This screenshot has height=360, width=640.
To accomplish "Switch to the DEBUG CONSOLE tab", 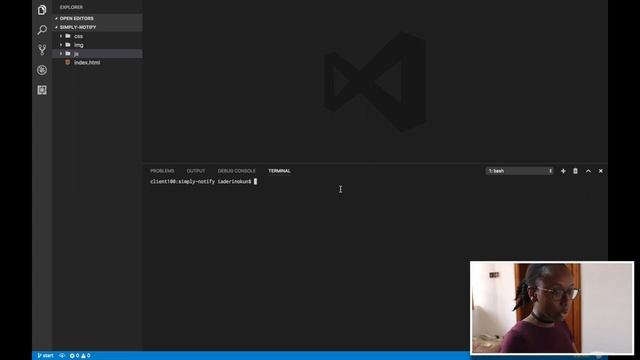I will click(236, 171).
